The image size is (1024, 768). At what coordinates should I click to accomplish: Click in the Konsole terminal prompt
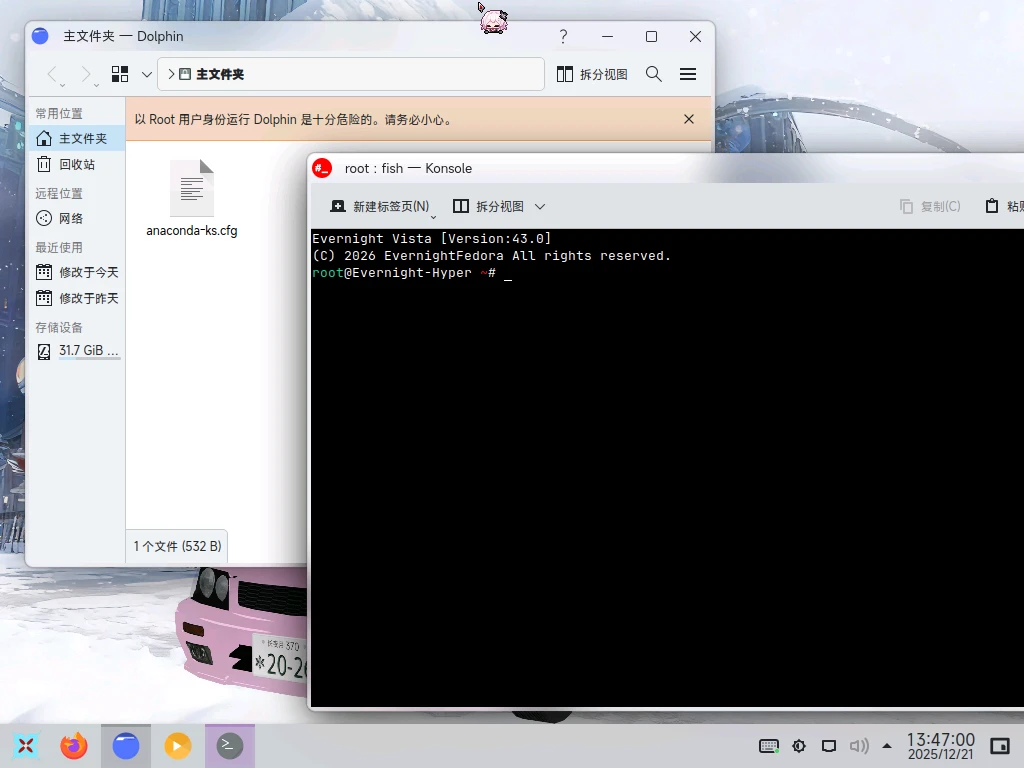508,273
